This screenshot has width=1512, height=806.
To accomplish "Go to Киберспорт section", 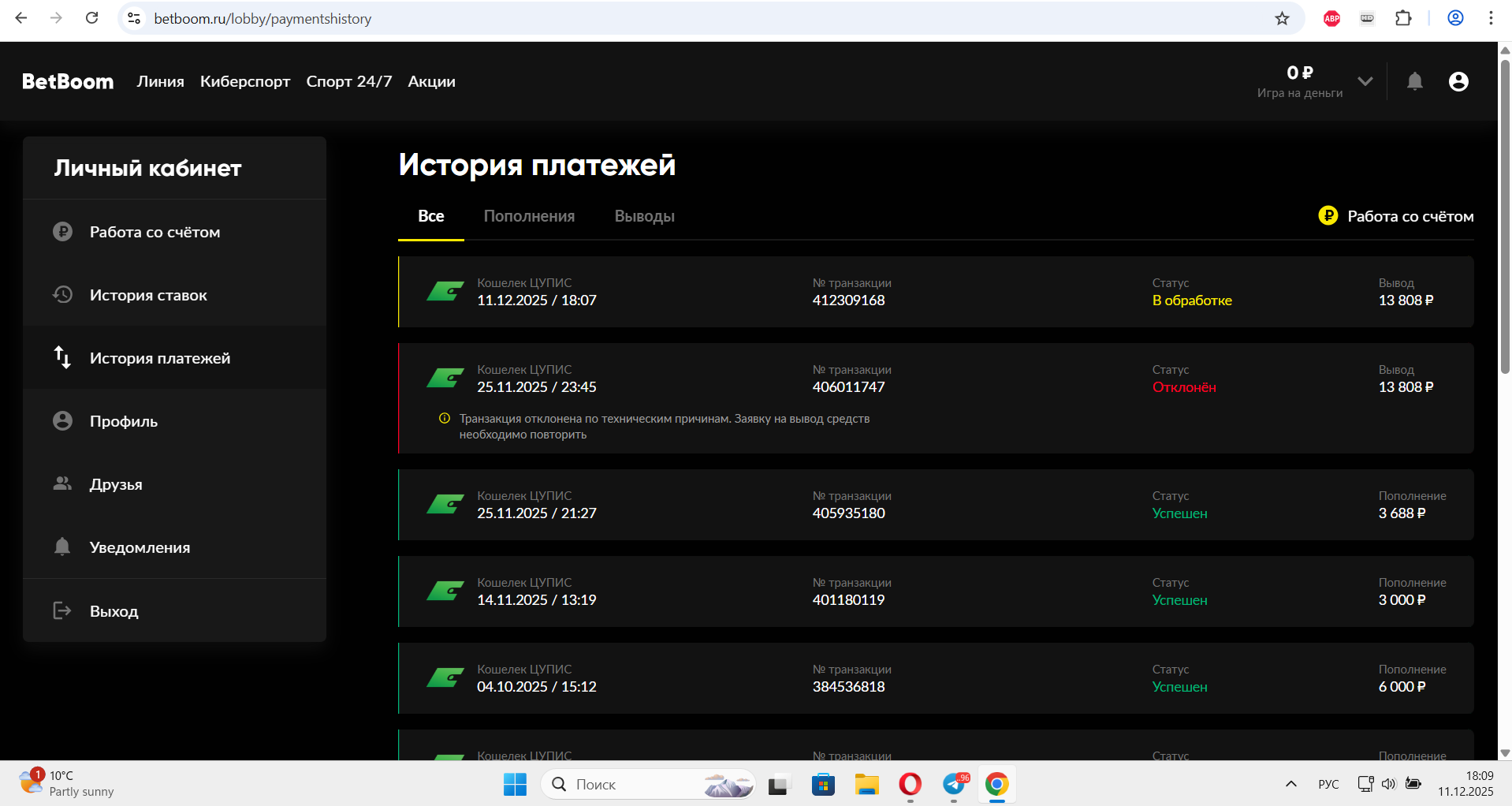I will click(245, 81).
